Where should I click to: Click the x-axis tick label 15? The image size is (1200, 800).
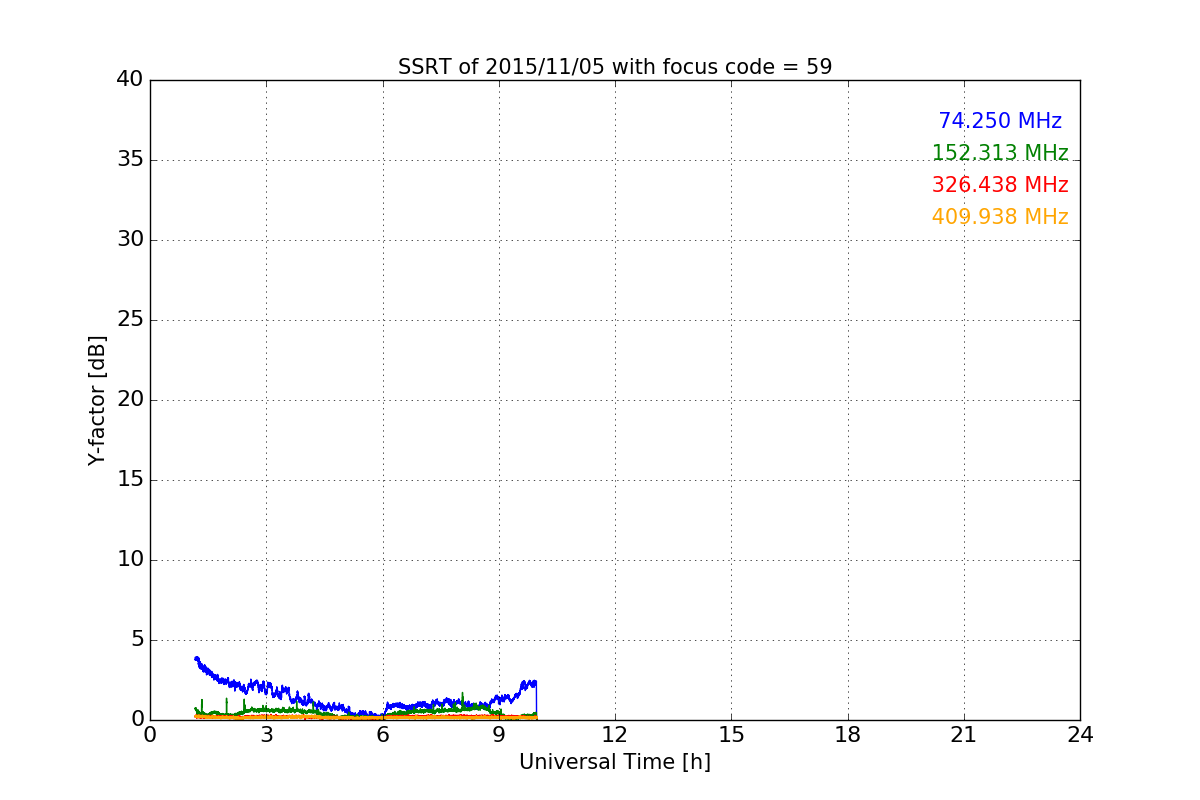click(731, 735)
